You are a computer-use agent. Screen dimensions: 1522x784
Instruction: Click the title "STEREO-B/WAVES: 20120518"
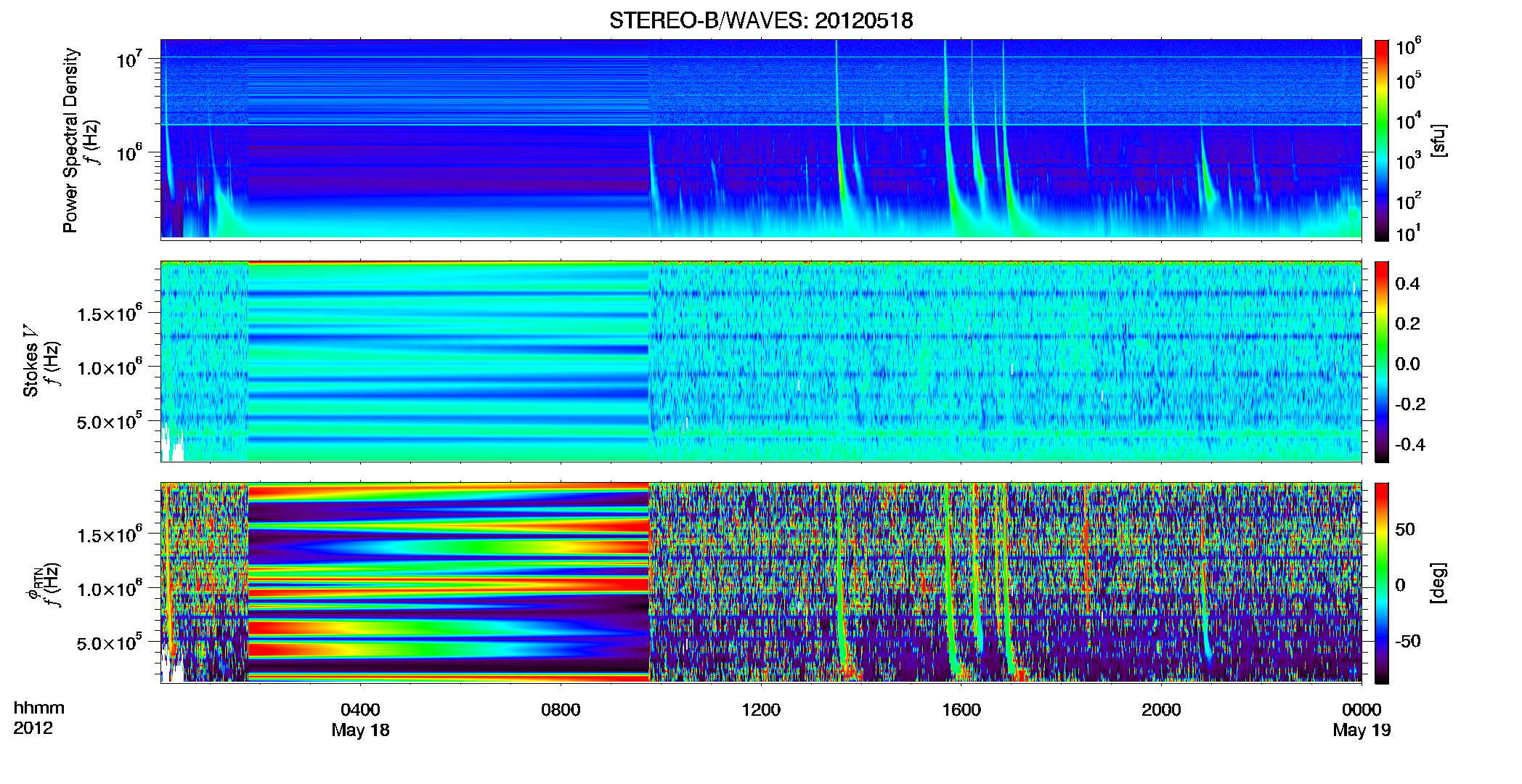click(x=761, y=20)
